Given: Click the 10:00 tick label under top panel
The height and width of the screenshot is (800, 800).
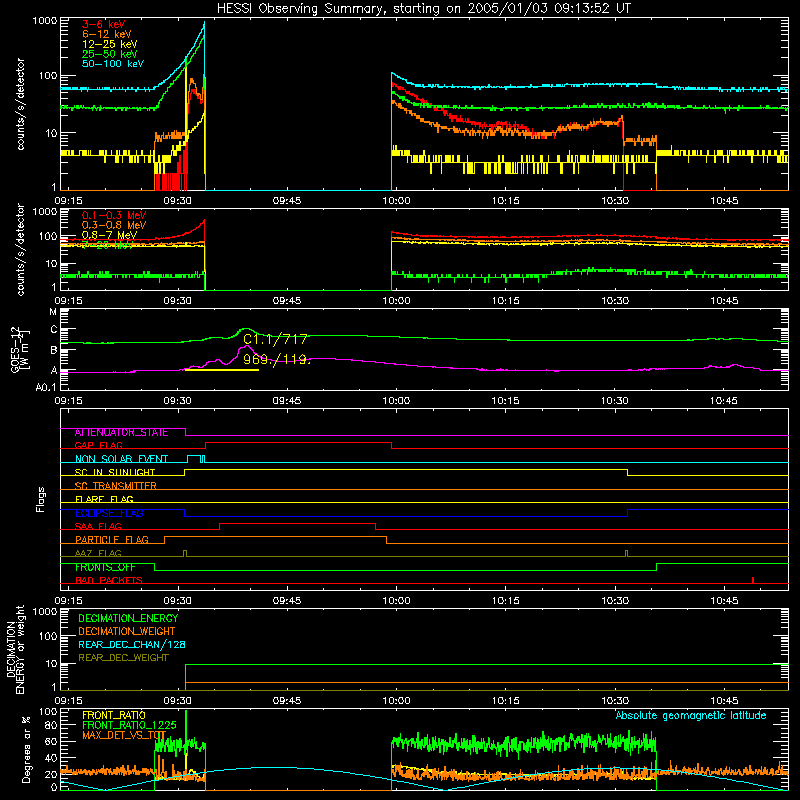Looking at the screenshot, I should [396, 201].
